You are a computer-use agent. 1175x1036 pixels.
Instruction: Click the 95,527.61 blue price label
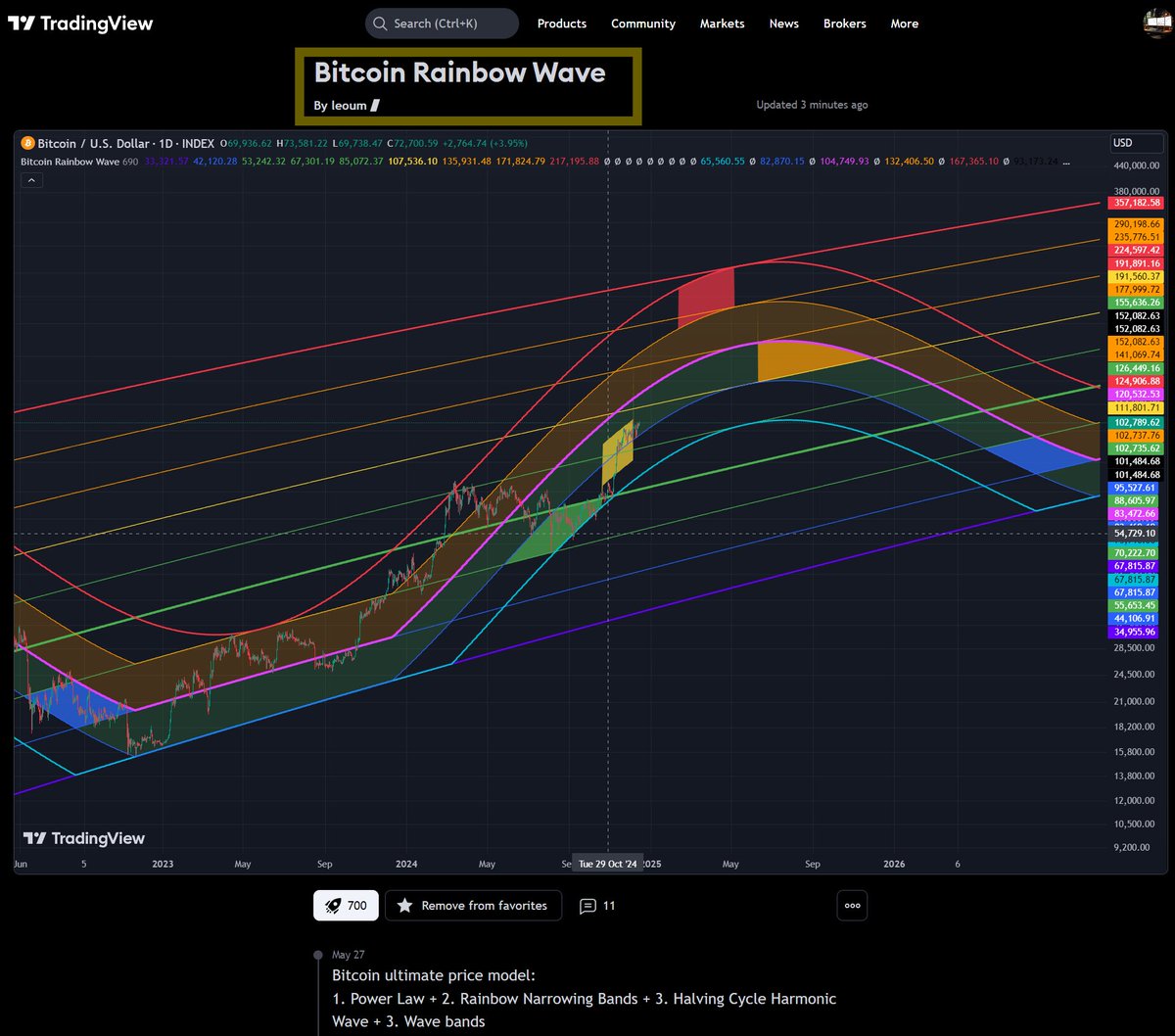coord(1137,487)
